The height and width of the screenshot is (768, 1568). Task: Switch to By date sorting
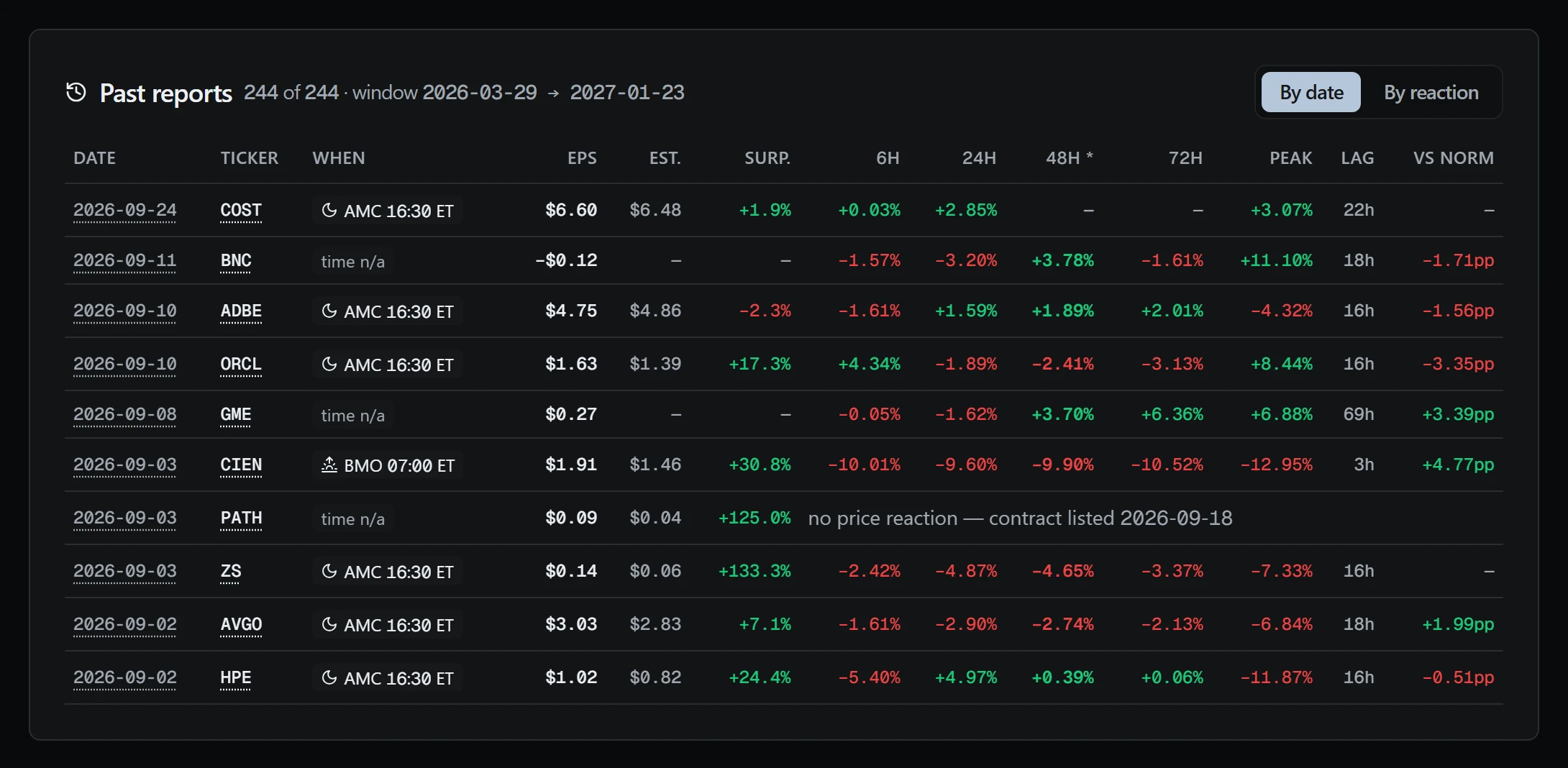pyautogui.click(x=1311, y=92)
